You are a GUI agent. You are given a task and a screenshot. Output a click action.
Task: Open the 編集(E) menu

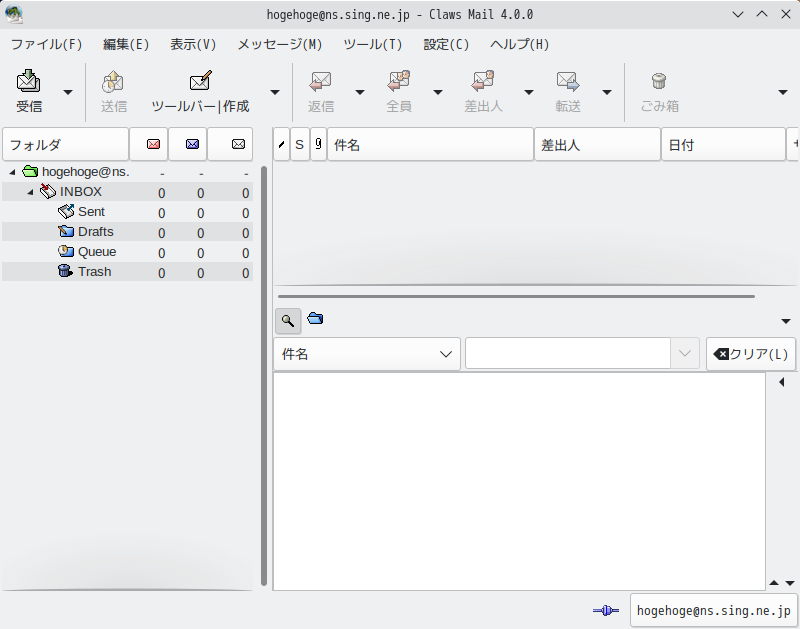pyautogui.click(x=126, y=44)
